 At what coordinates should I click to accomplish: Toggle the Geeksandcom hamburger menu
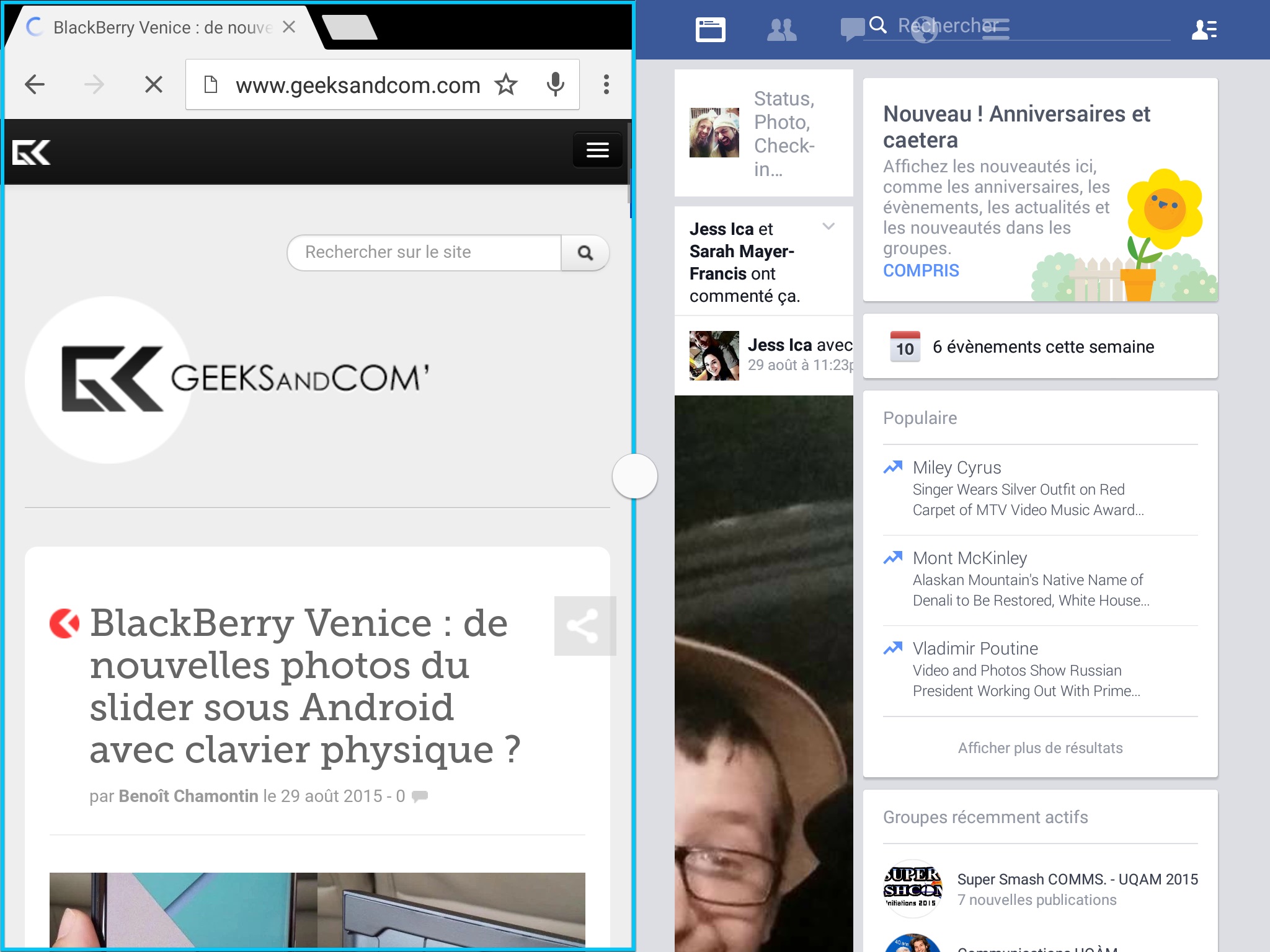click(x=597, y=150)
